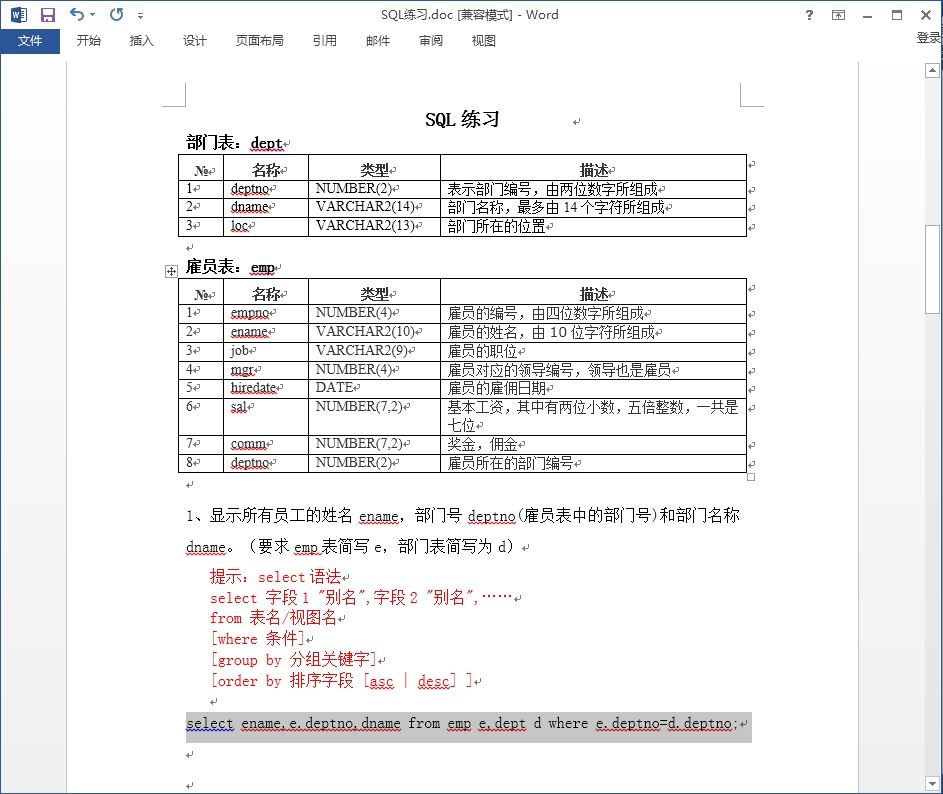The height and width of the screenshot is (794, 943).
Task: Switch to the 插入 ribbon tab
Action: tap(141, 41)
